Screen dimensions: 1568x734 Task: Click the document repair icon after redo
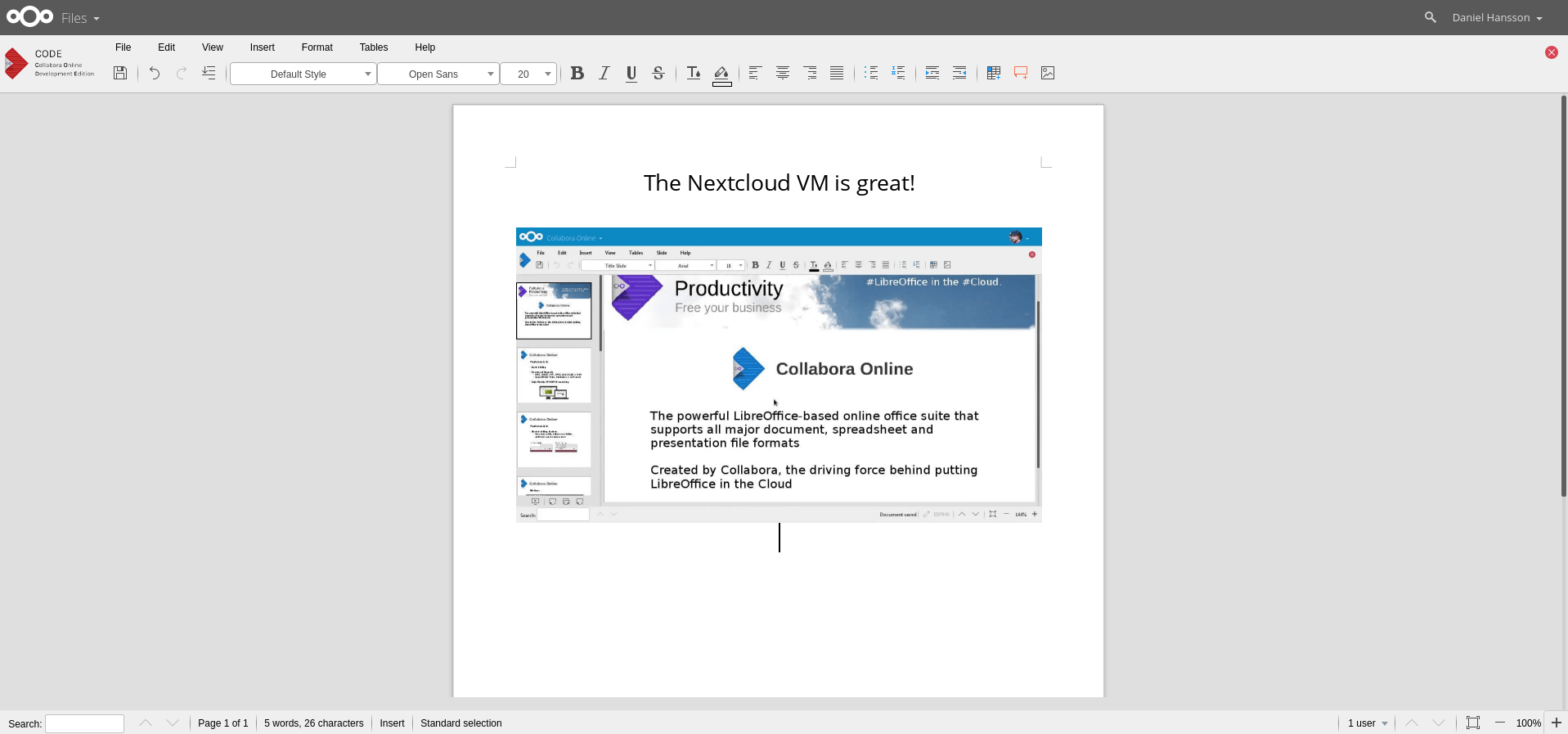coord(209,73)
